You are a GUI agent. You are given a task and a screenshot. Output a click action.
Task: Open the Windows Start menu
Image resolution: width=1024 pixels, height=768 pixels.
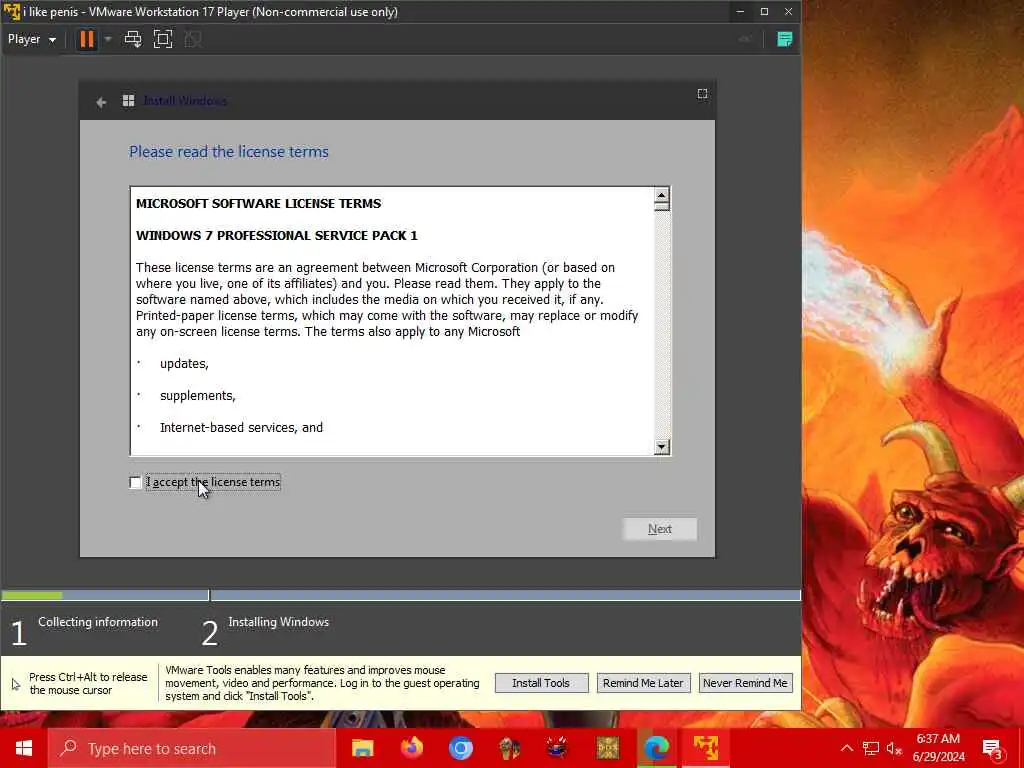click(24, 748)
